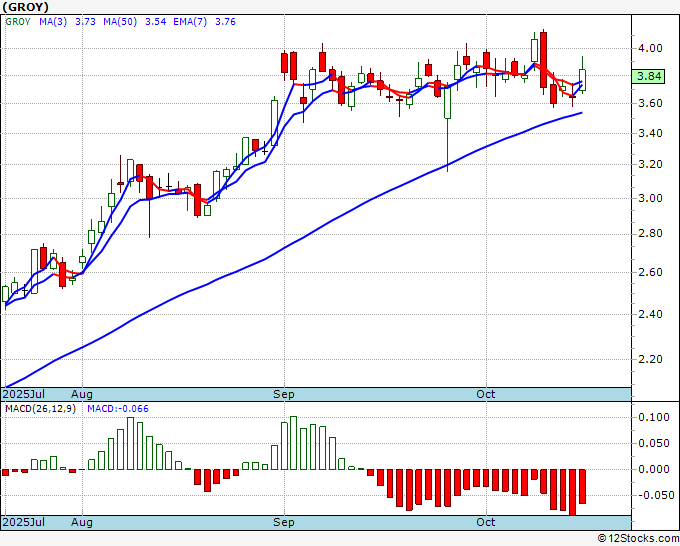Click the (GROY) chart title
This screenshot has width=680, height=546.
point(25,7)
